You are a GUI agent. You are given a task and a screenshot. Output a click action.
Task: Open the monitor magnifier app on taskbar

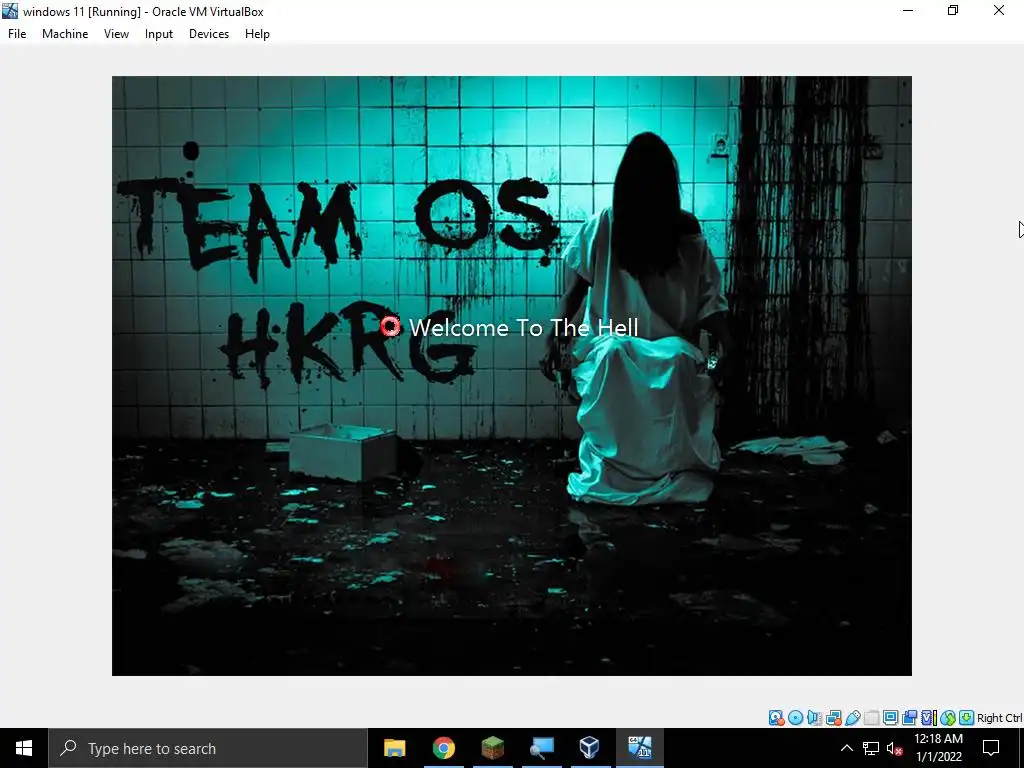541,748
